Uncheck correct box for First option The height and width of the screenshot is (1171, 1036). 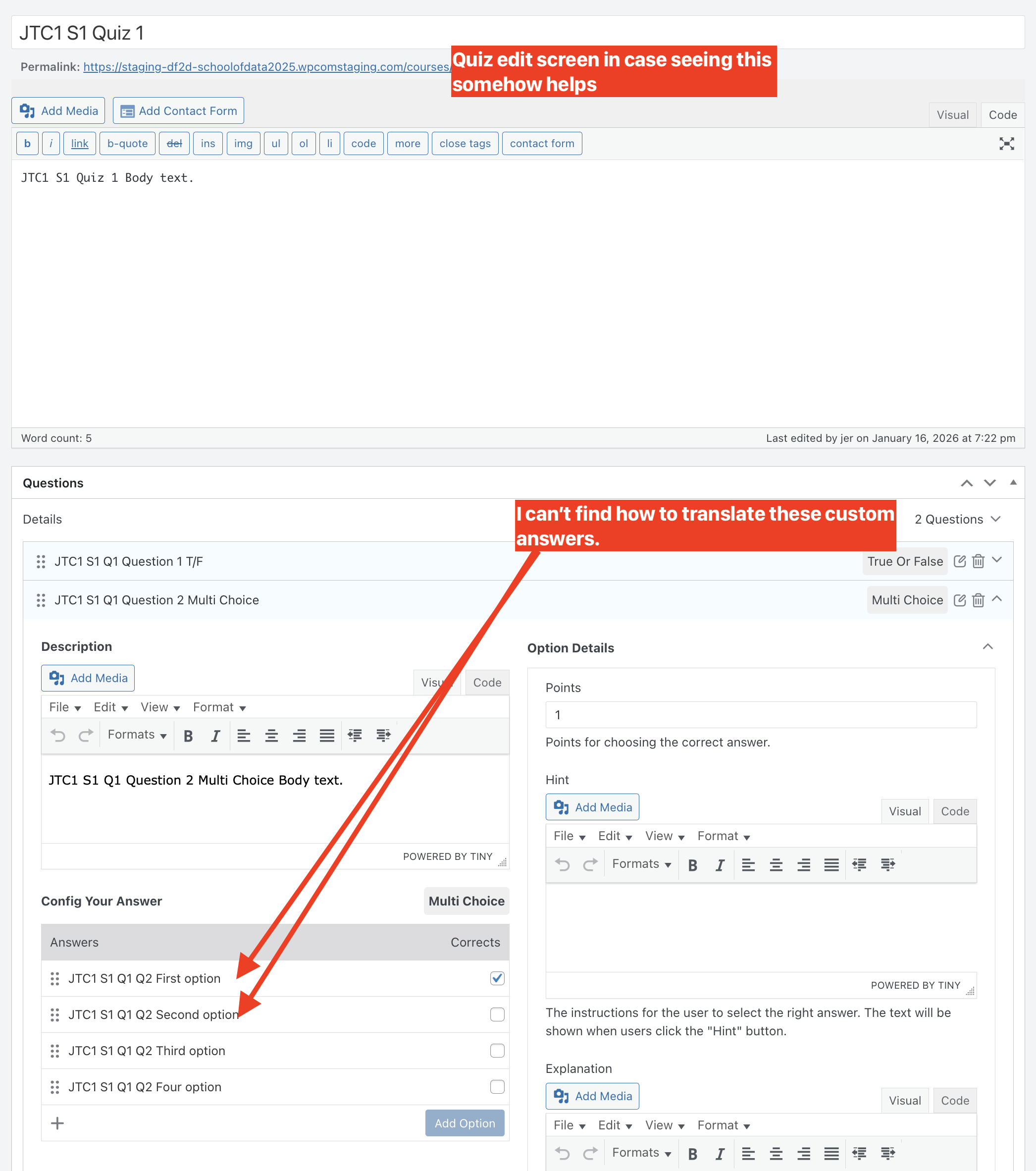[x=497, y=978]
